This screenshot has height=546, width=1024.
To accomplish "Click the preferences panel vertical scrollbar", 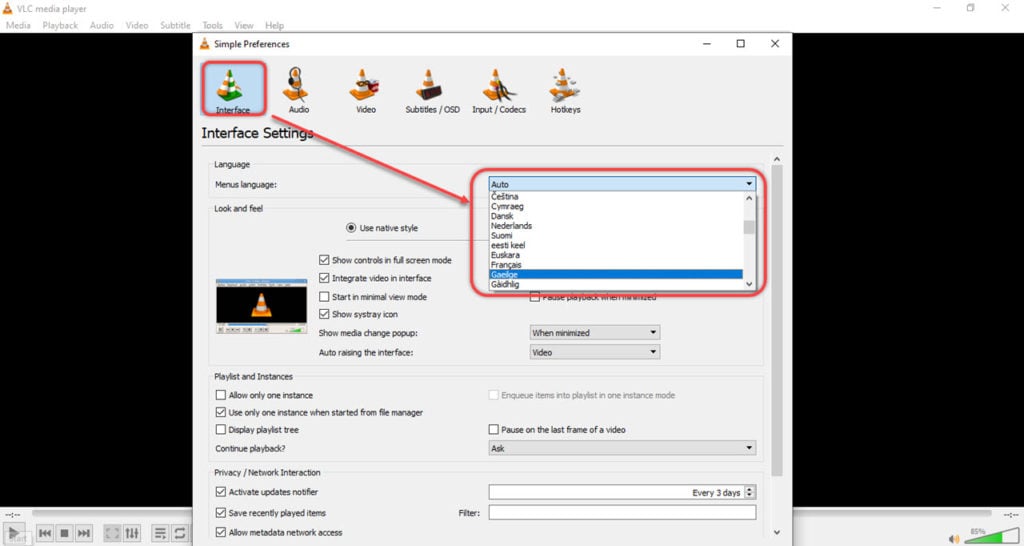I will click(776, 320).
